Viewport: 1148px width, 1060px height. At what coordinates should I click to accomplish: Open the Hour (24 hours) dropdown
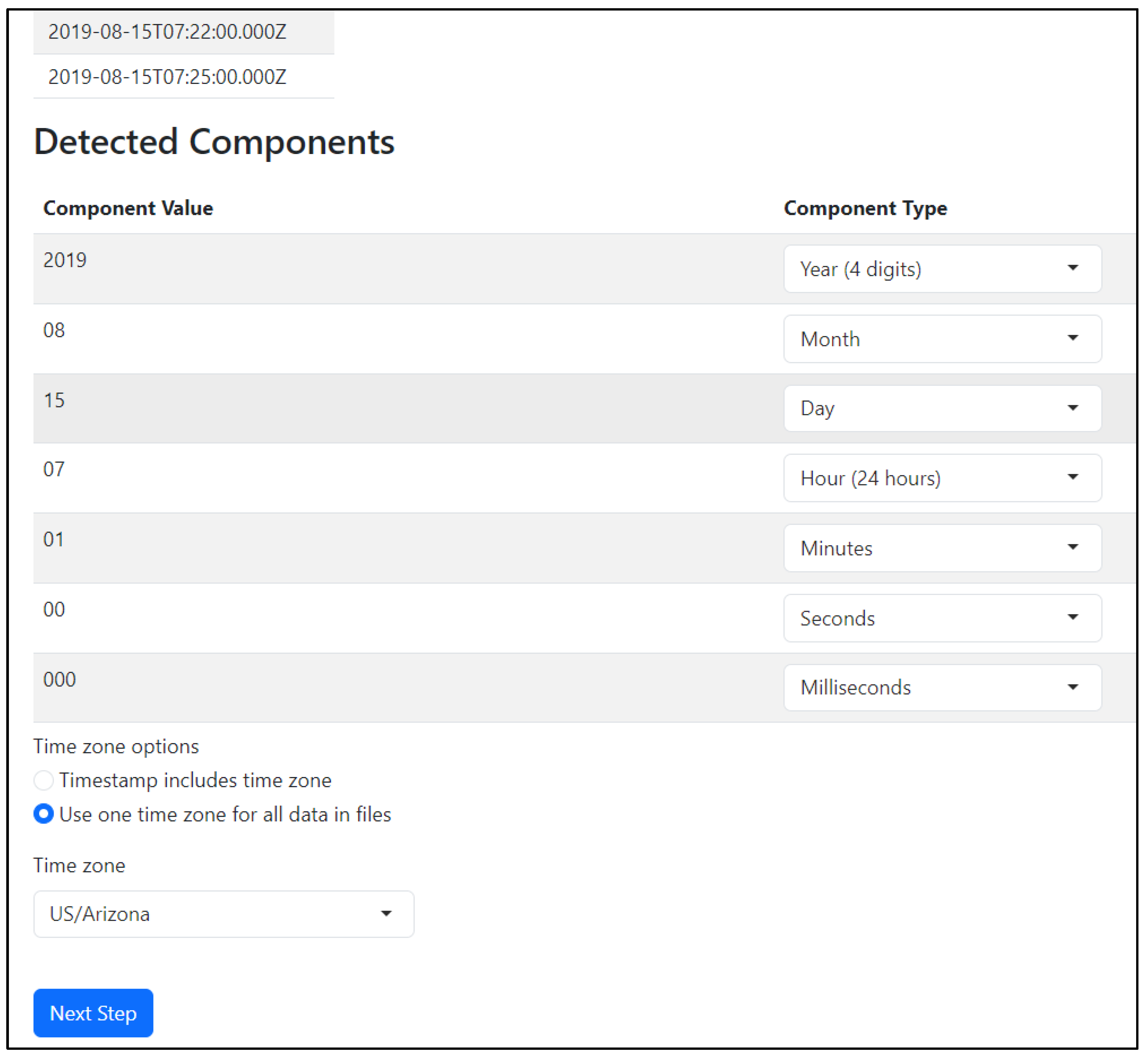[942, 478]
